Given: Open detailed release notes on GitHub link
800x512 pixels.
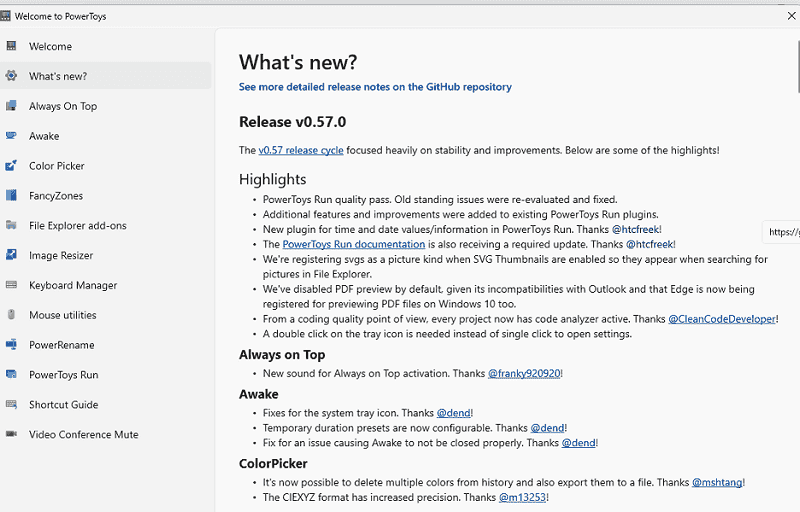Looking at the screenshot, I should coord(375,87).
